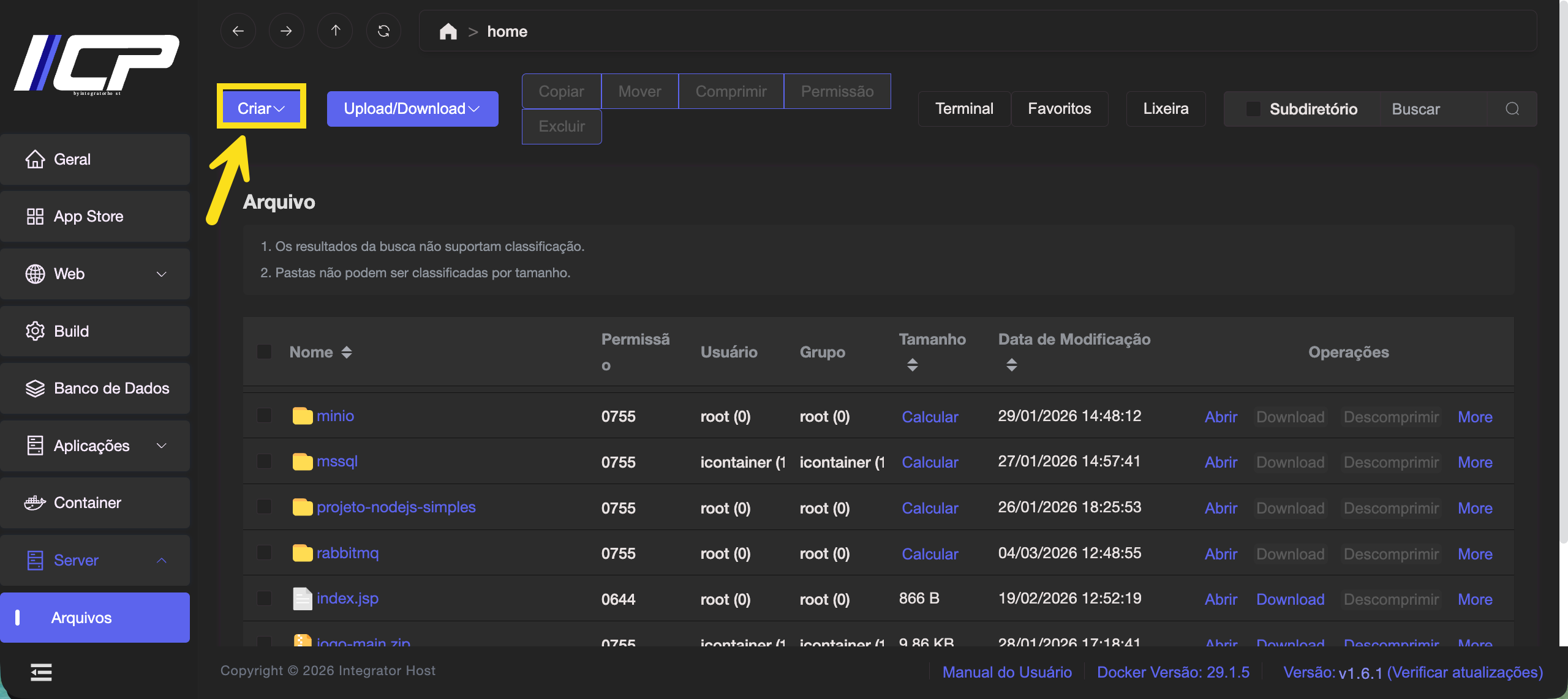Click the home icon in the path bar
The image size is (1568, 699).
point(448,31)
